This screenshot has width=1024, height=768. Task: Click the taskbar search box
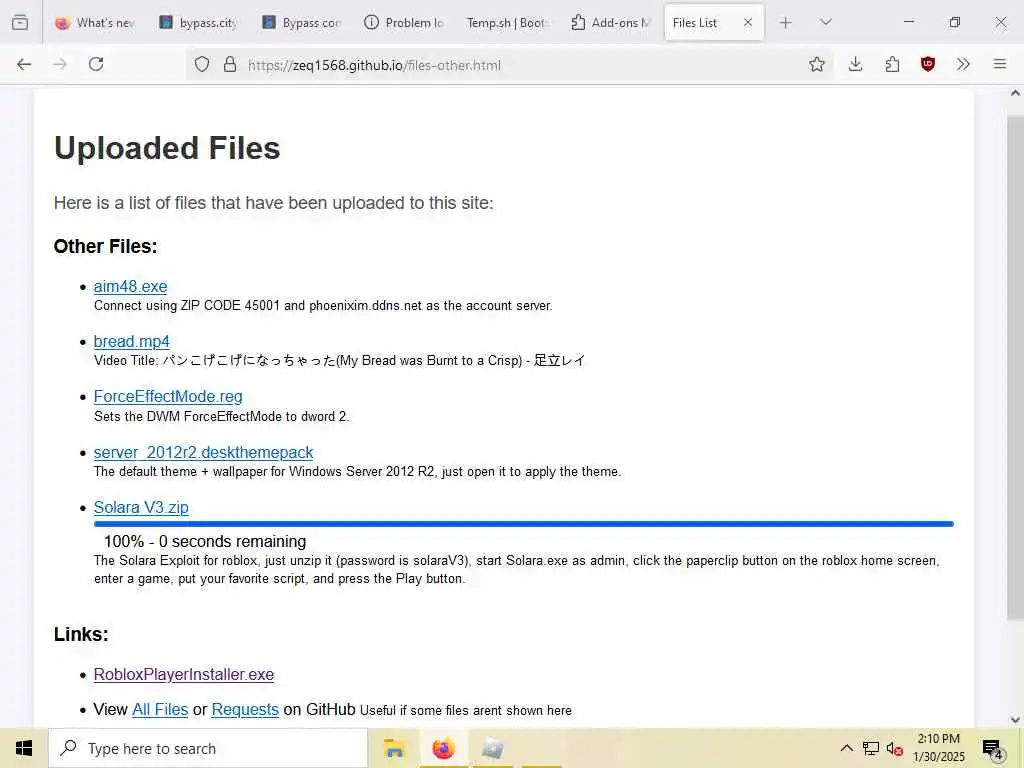pos(208,748)
